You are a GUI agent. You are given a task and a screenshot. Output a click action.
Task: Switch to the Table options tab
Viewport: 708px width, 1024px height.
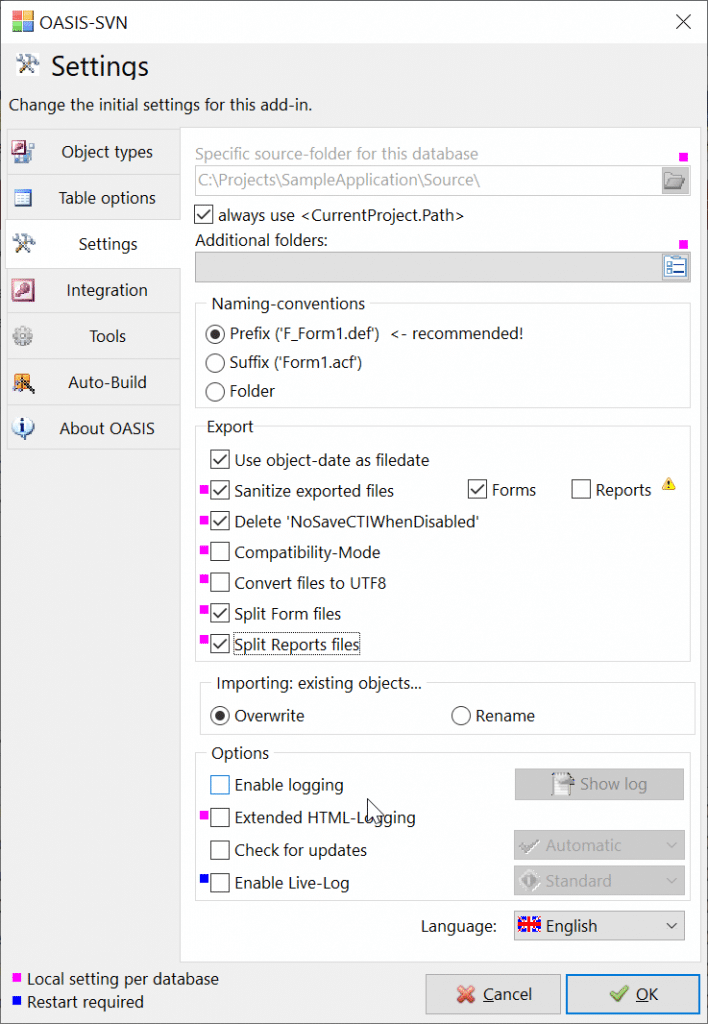[x=94, y=198]
